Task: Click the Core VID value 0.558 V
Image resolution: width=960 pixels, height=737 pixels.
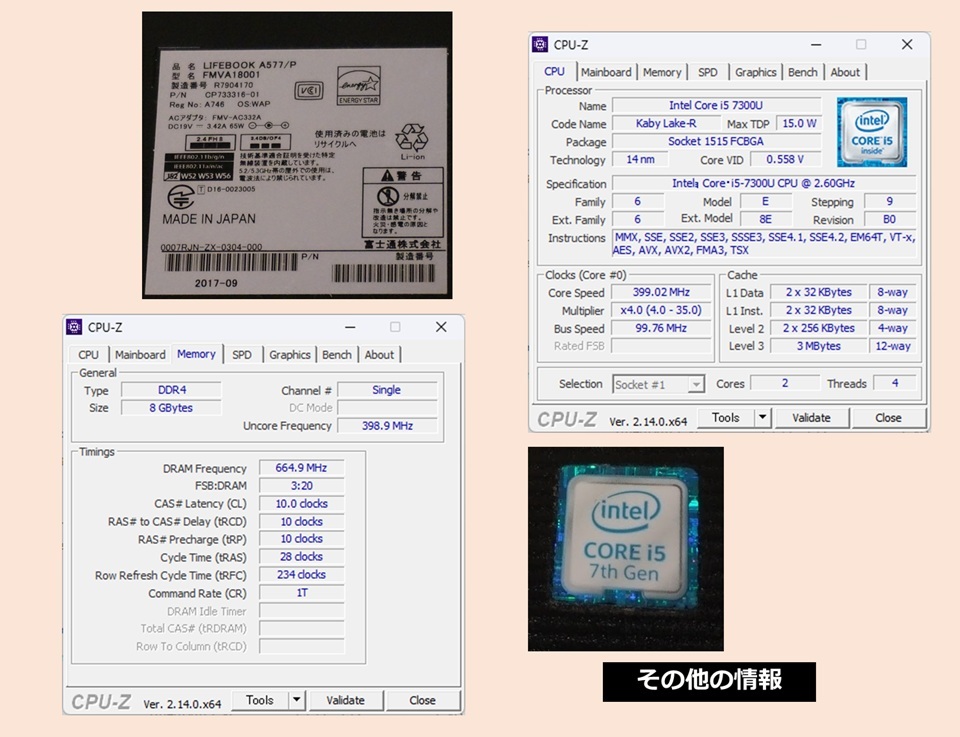Action: 785,159
